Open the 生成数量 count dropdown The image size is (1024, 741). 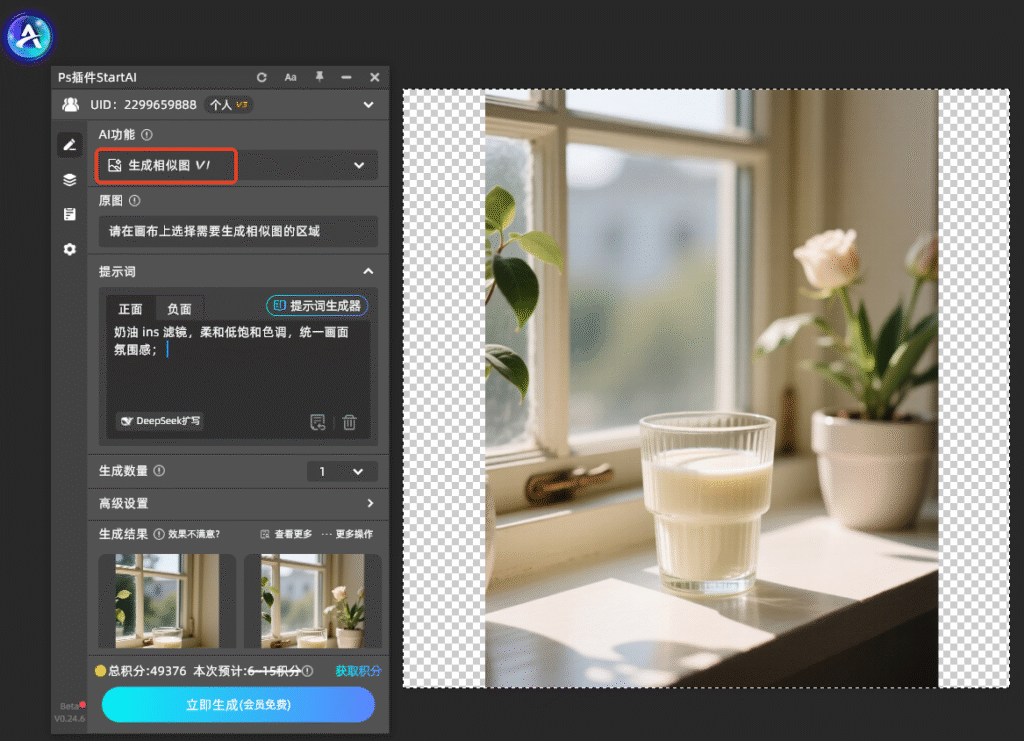pyautogui.click(x=342, y=471)
